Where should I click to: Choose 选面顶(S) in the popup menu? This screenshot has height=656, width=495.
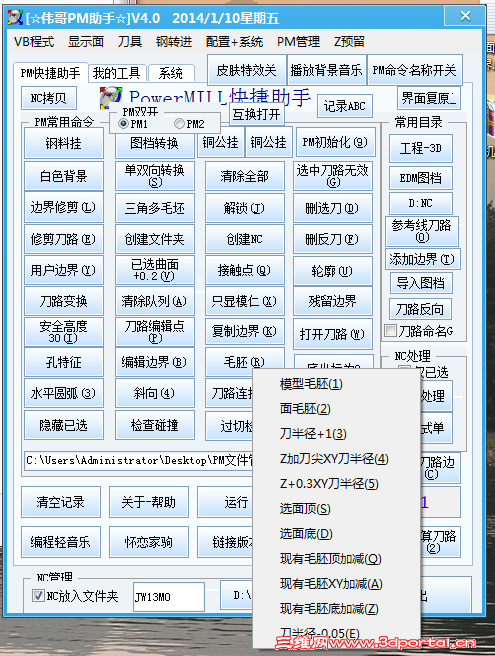tap(336, 509)
